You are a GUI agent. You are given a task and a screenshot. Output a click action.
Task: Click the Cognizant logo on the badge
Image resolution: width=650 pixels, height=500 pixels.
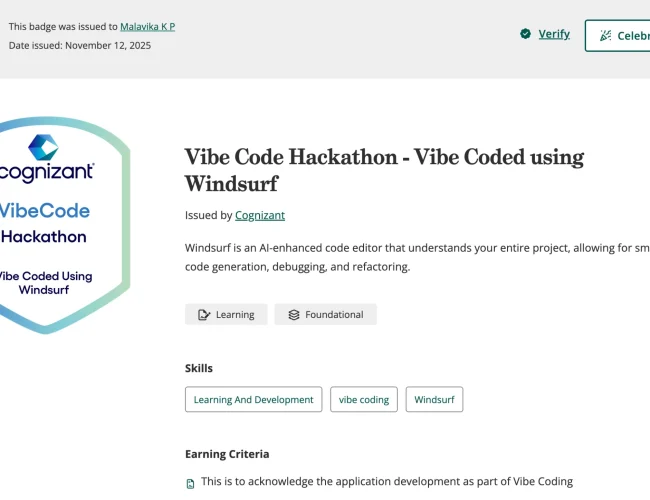46,158
